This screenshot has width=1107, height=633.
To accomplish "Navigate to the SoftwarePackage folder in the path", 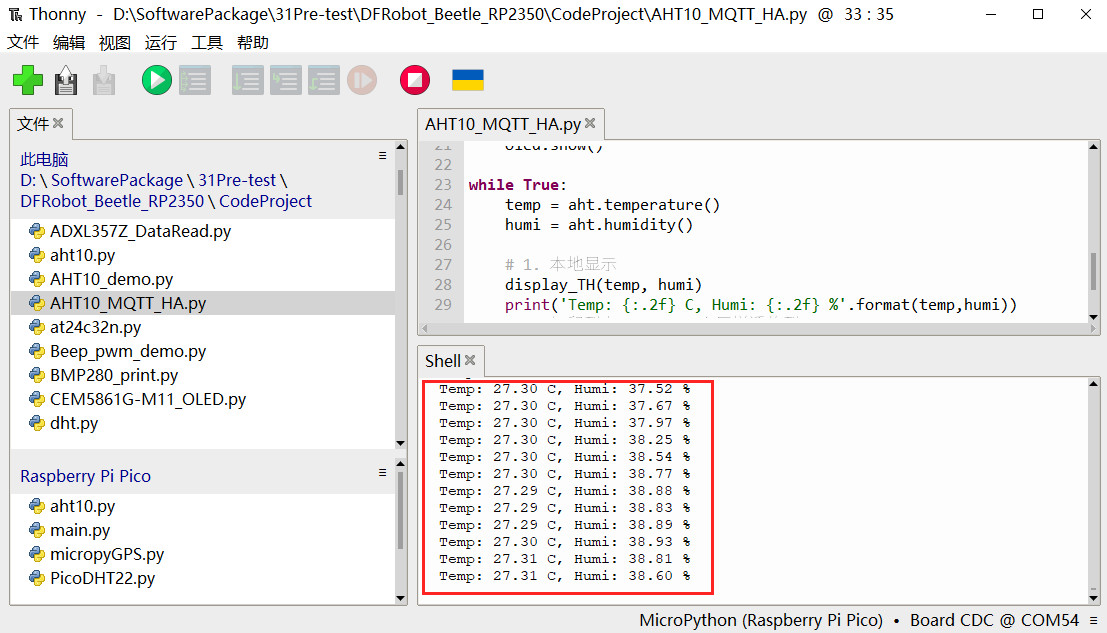I will [x=116, y=180].
